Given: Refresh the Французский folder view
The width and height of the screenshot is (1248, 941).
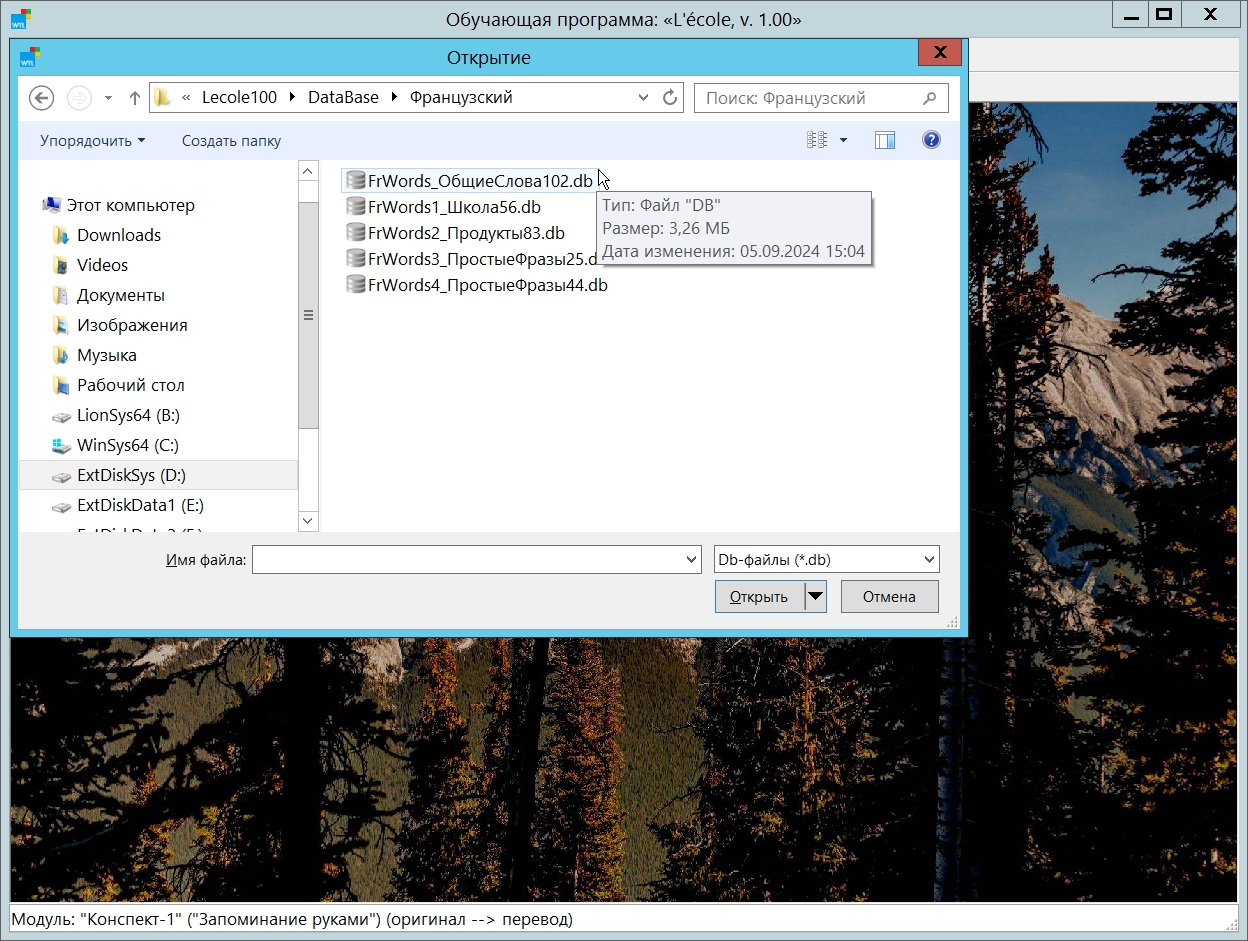Looking at the screenshot, I should pyautogui.click(x=670, y=98).
